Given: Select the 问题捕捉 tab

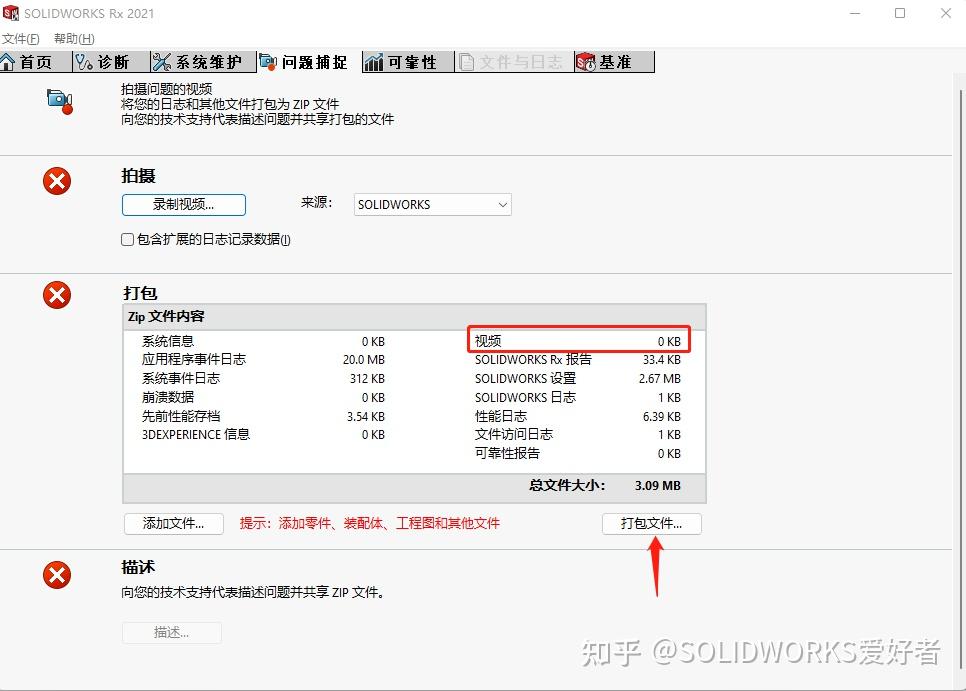Looking at the screenshot, I should tap(309, 62).
